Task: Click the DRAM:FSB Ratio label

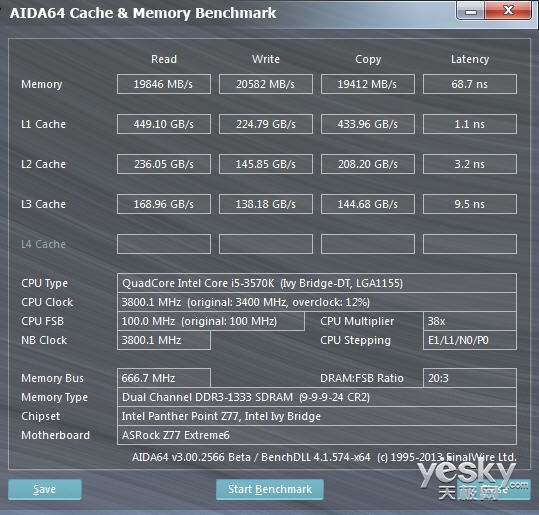Action: (362, 378)
